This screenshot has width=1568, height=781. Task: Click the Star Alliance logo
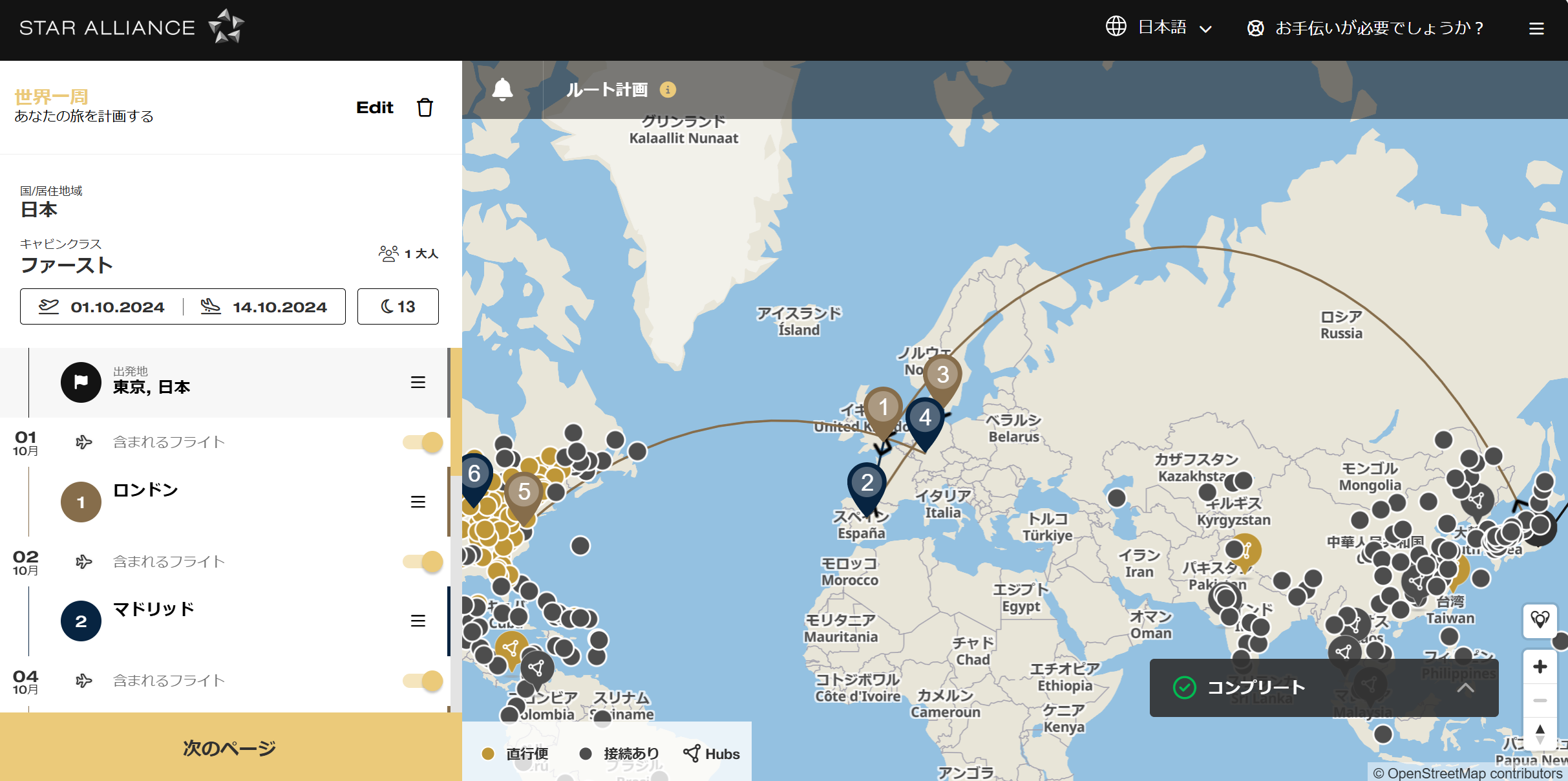point(132,27)
